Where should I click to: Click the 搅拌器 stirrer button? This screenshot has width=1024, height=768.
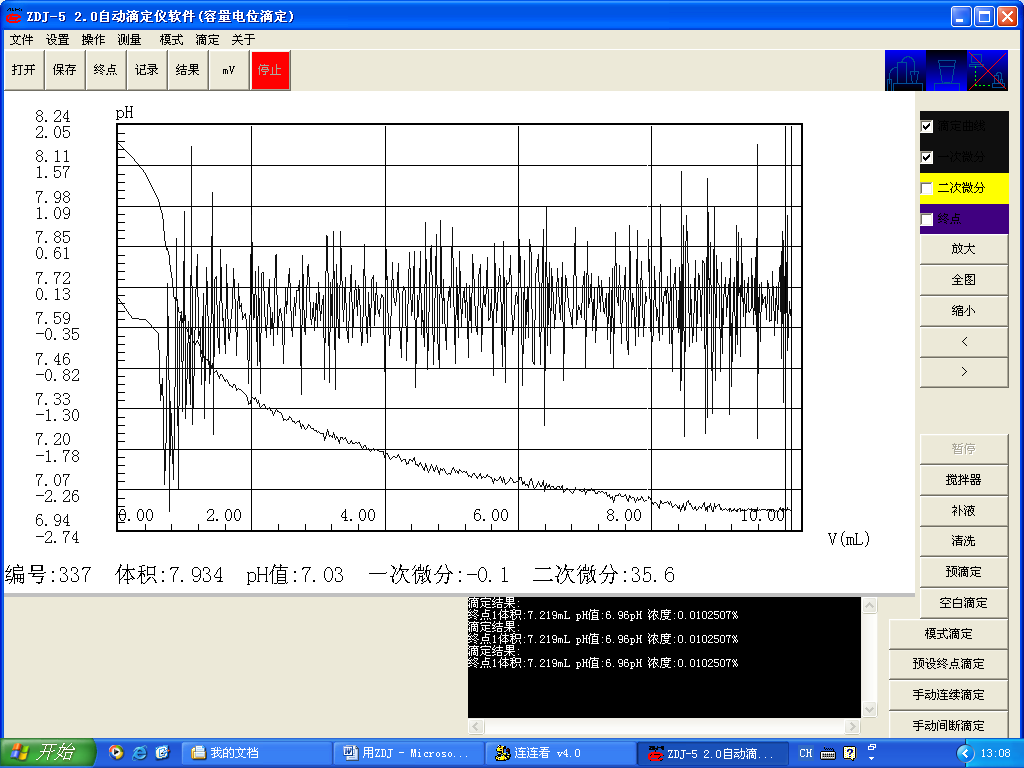(963, 480)
